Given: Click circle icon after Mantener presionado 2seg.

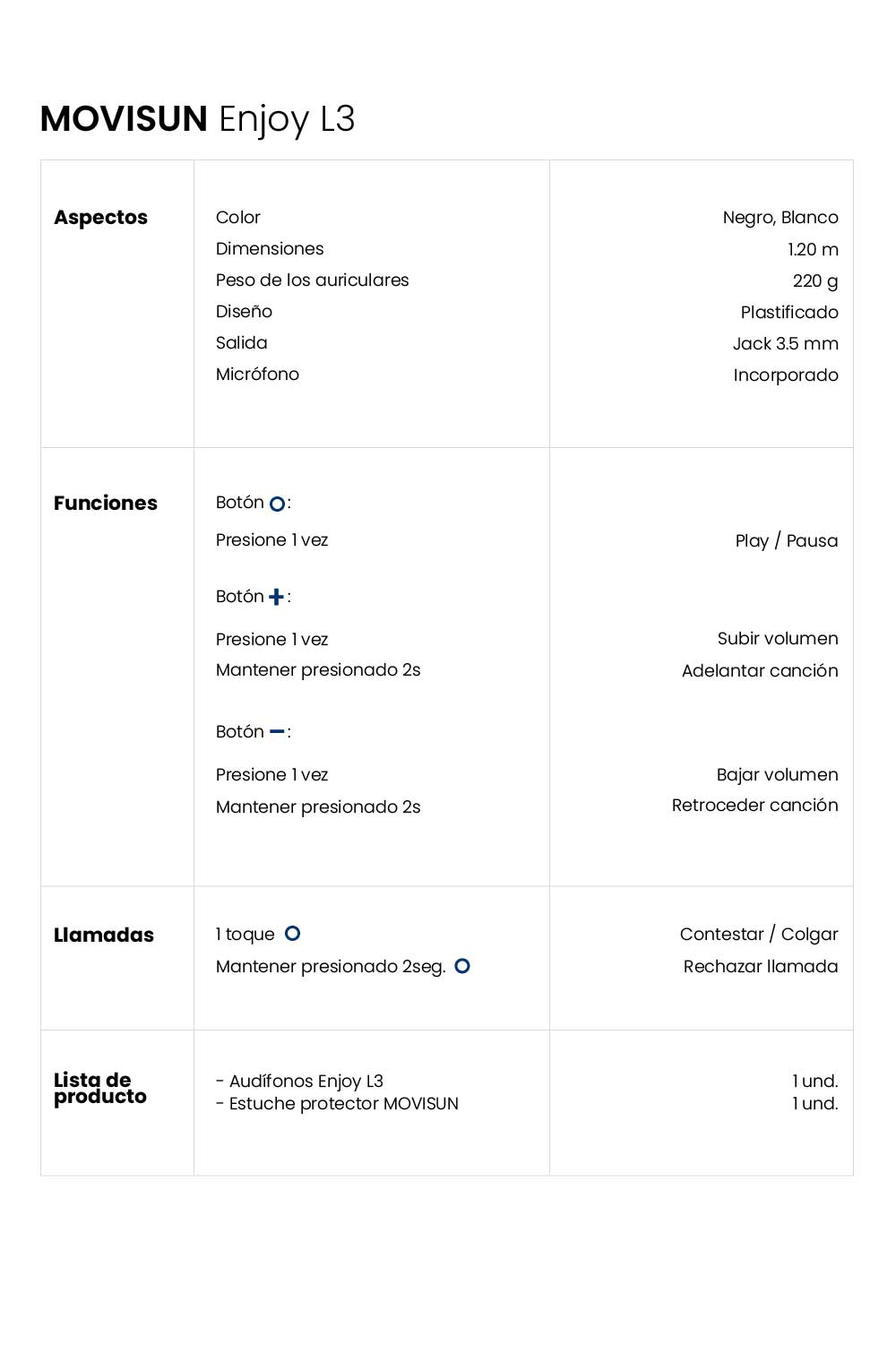Looking at the screenshot, I should (x=462, y=966).
